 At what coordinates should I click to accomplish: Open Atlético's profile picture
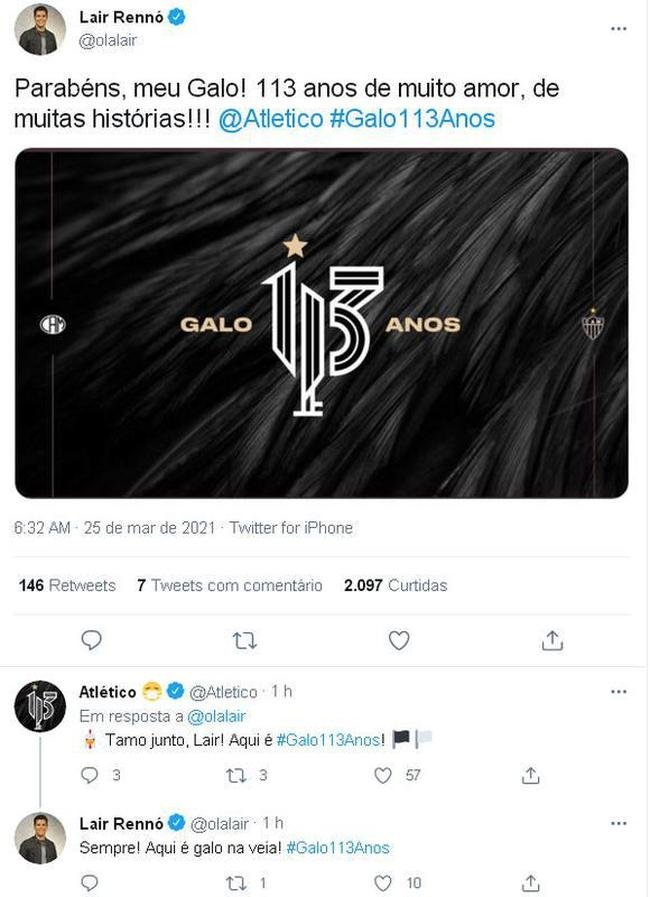(x=40, y=699)
